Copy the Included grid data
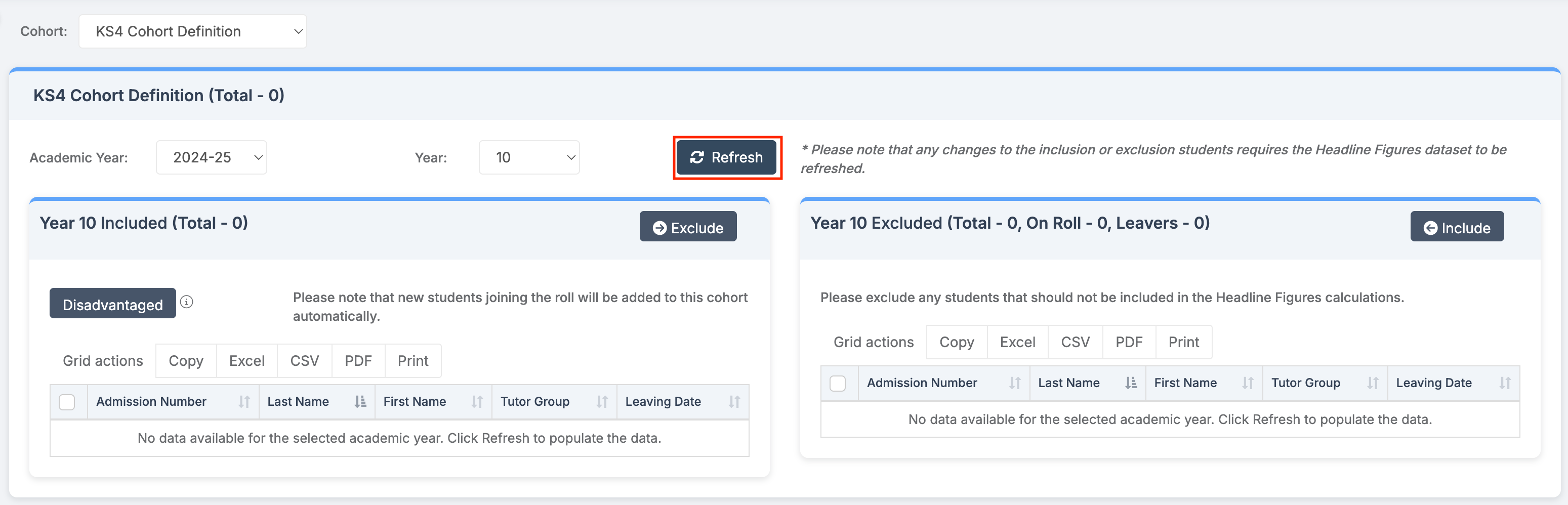 (x=186, y=361)
